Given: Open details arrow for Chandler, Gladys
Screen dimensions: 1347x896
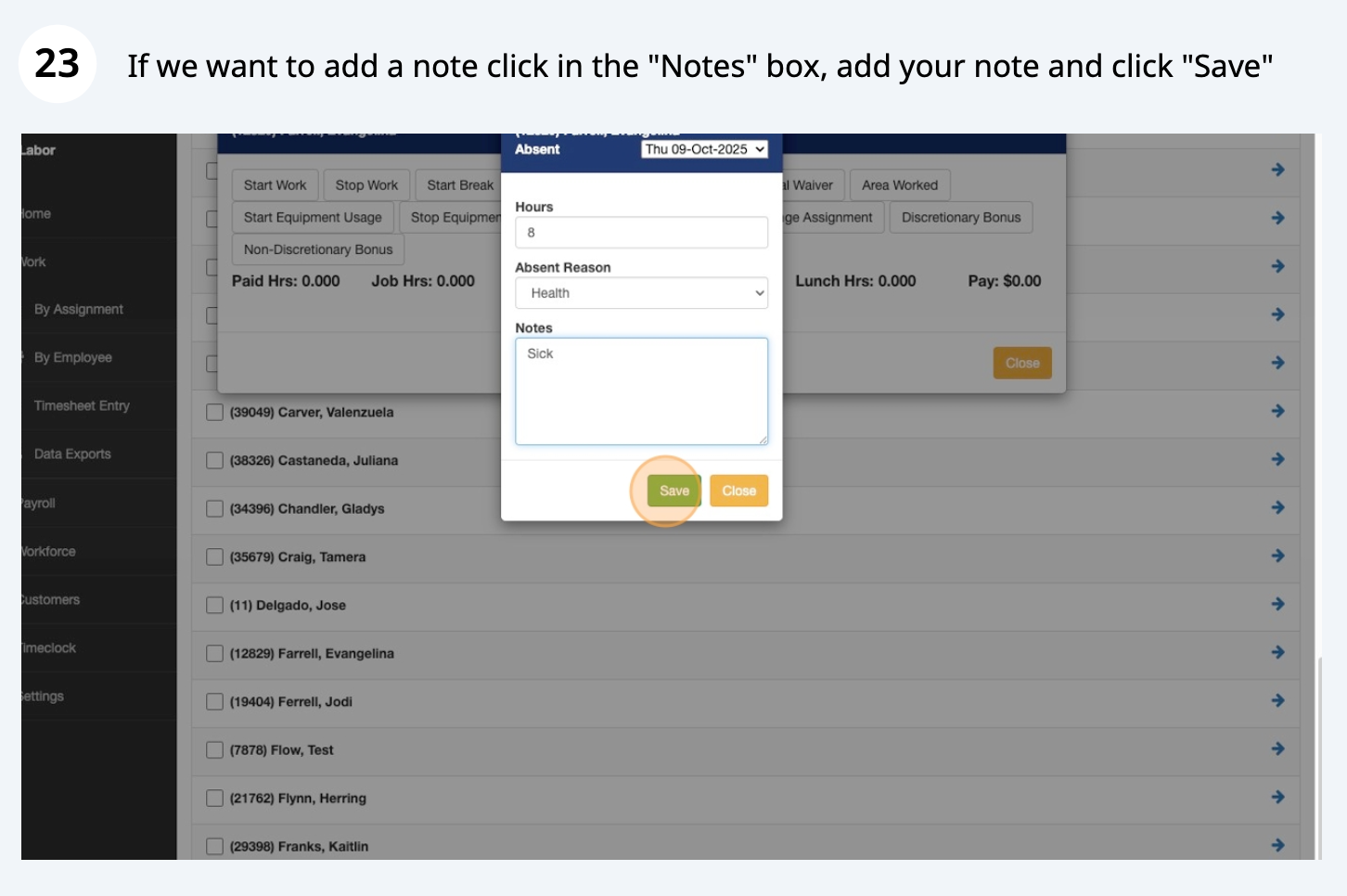Looking at the screenshot, I should point(1277,507).
